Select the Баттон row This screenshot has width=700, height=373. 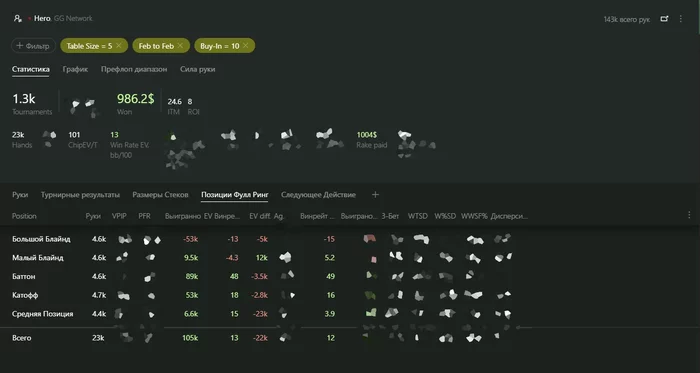point(350,277)
